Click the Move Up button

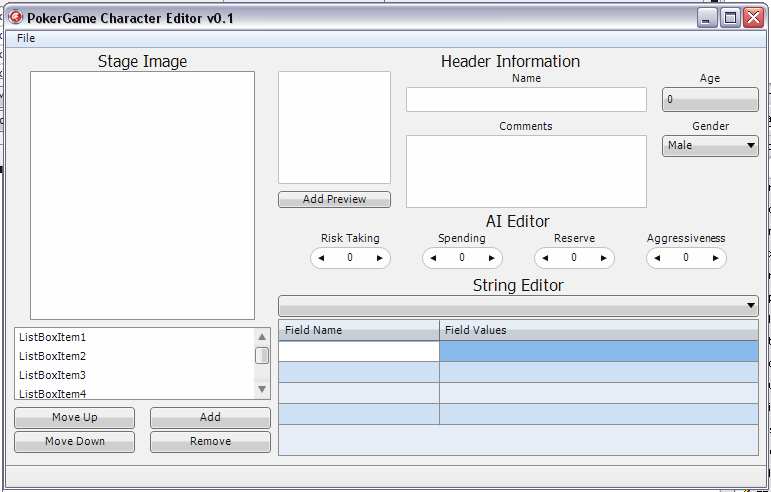(x=75, y=418)
